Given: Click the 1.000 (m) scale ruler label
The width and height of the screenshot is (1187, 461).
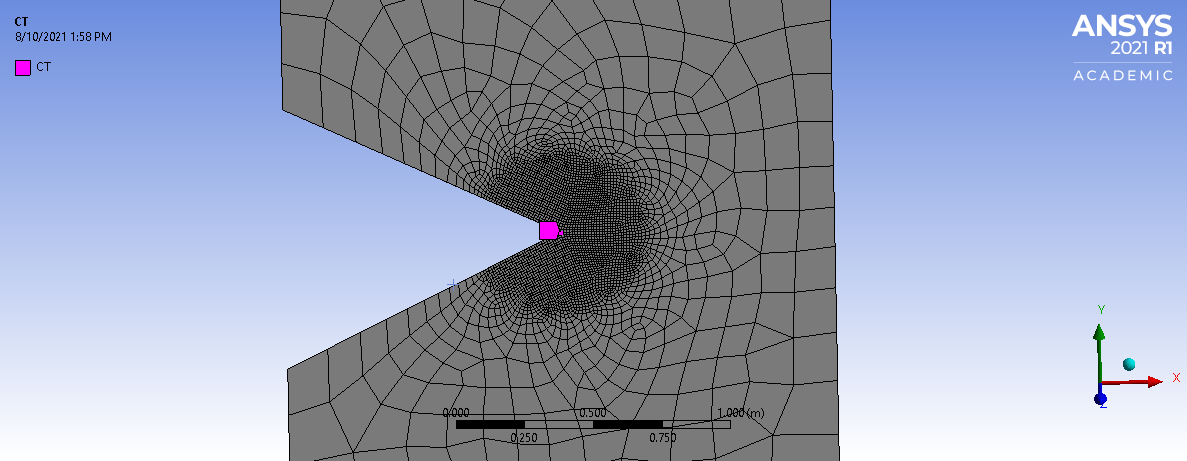Looking at the screenshot, I should click(740, 413).
